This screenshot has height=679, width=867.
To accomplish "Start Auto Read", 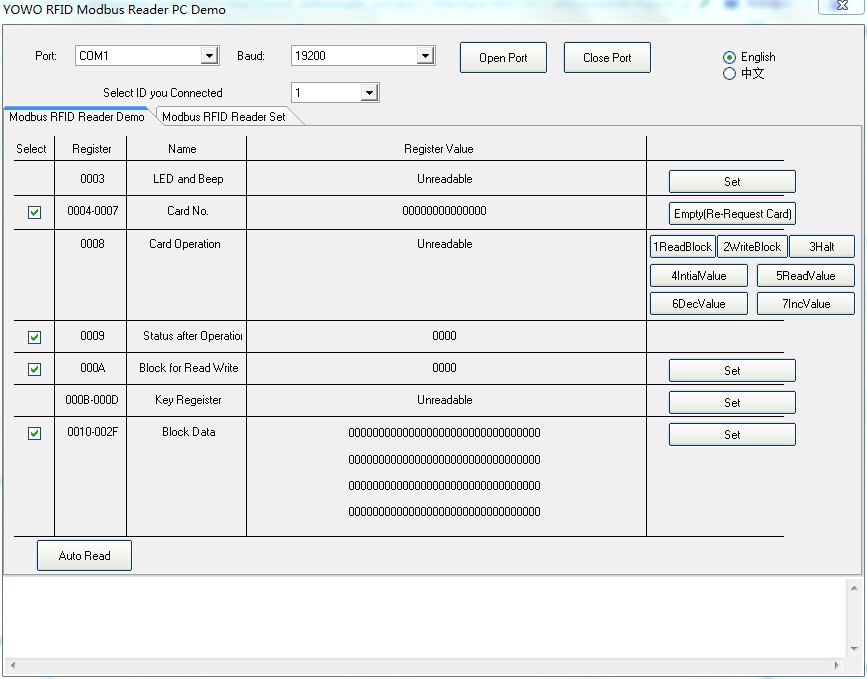I will coord(84,556).
